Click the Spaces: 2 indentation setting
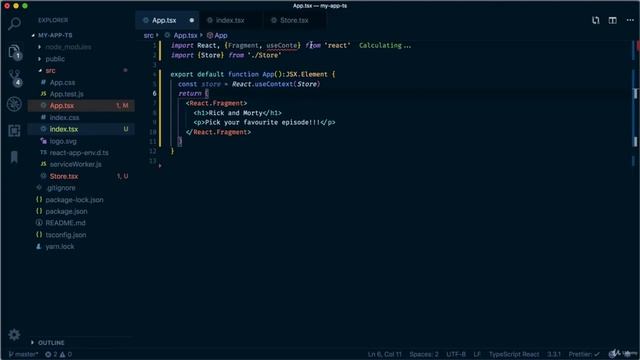The height and width of the screenshot is (360, 640). (424, 354)
